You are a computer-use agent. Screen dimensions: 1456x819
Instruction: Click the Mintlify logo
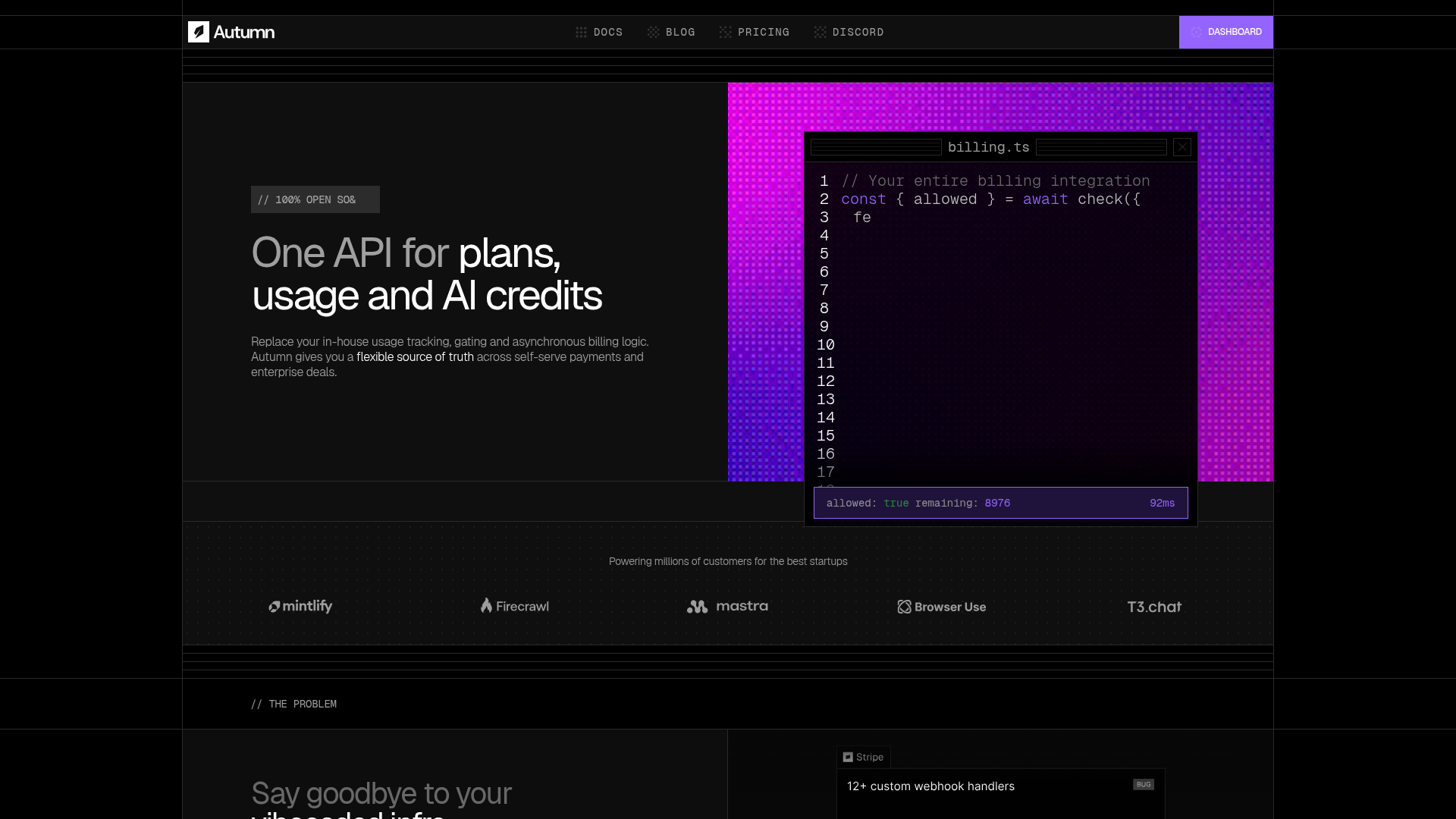click(x=300, y=606)
